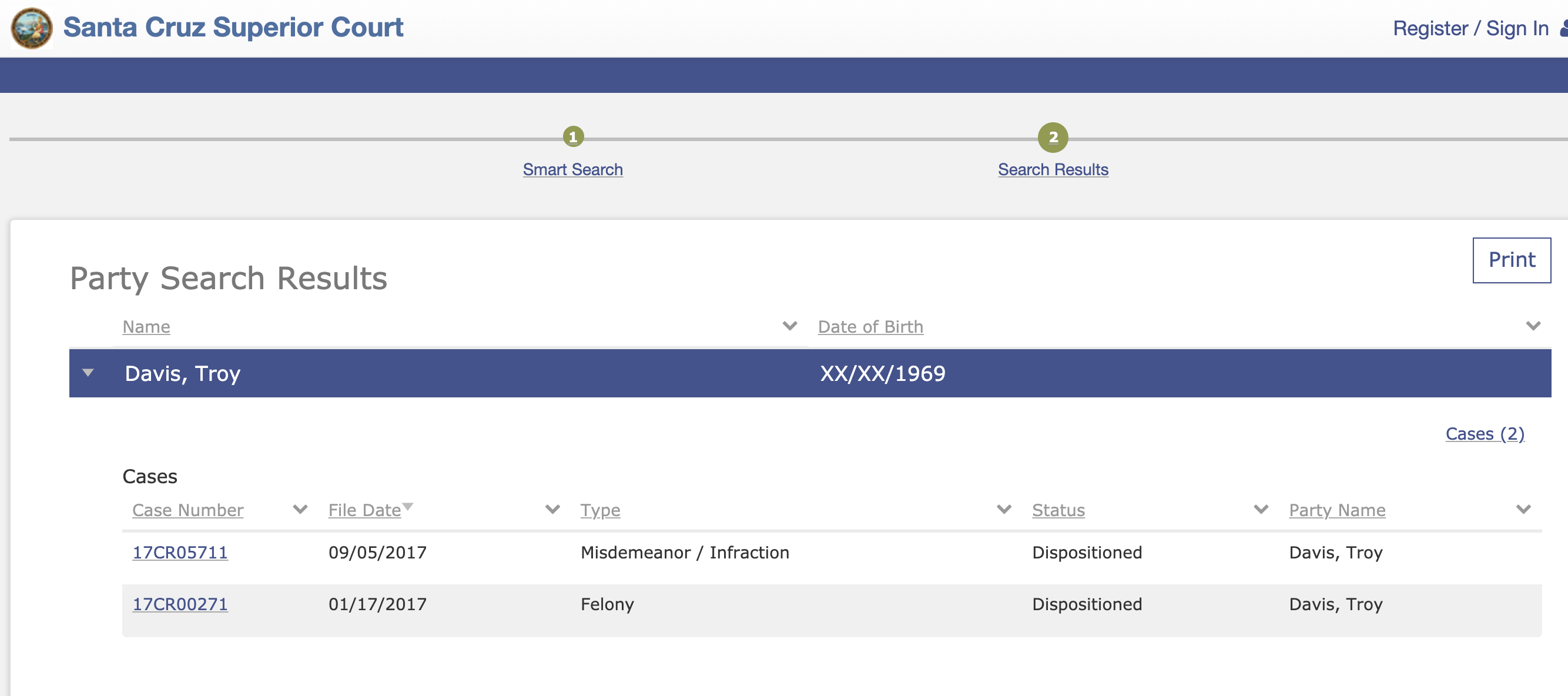The height and width of the screenshot is (696, 1568).
Task: Click the File Date sort arrow indicator
Action: tap(408, 506)
